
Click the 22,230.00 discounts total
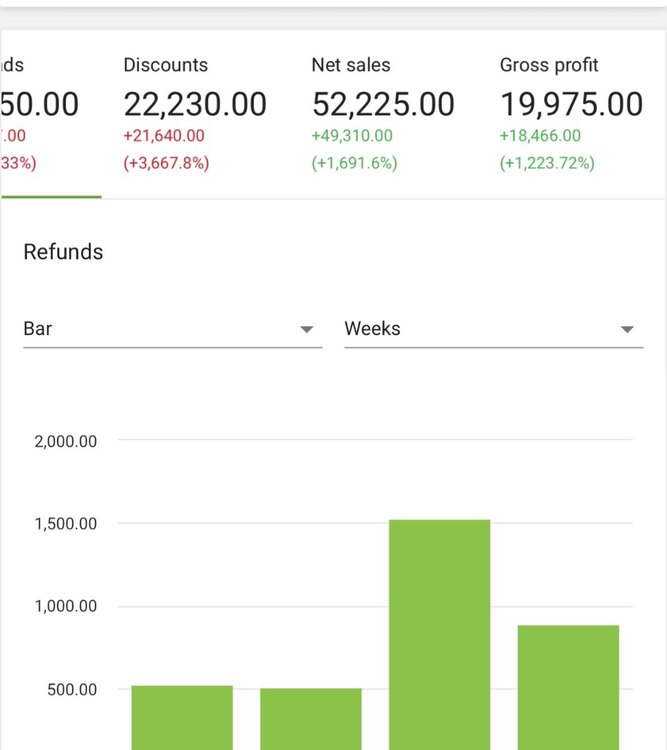(x=195, y=104)
